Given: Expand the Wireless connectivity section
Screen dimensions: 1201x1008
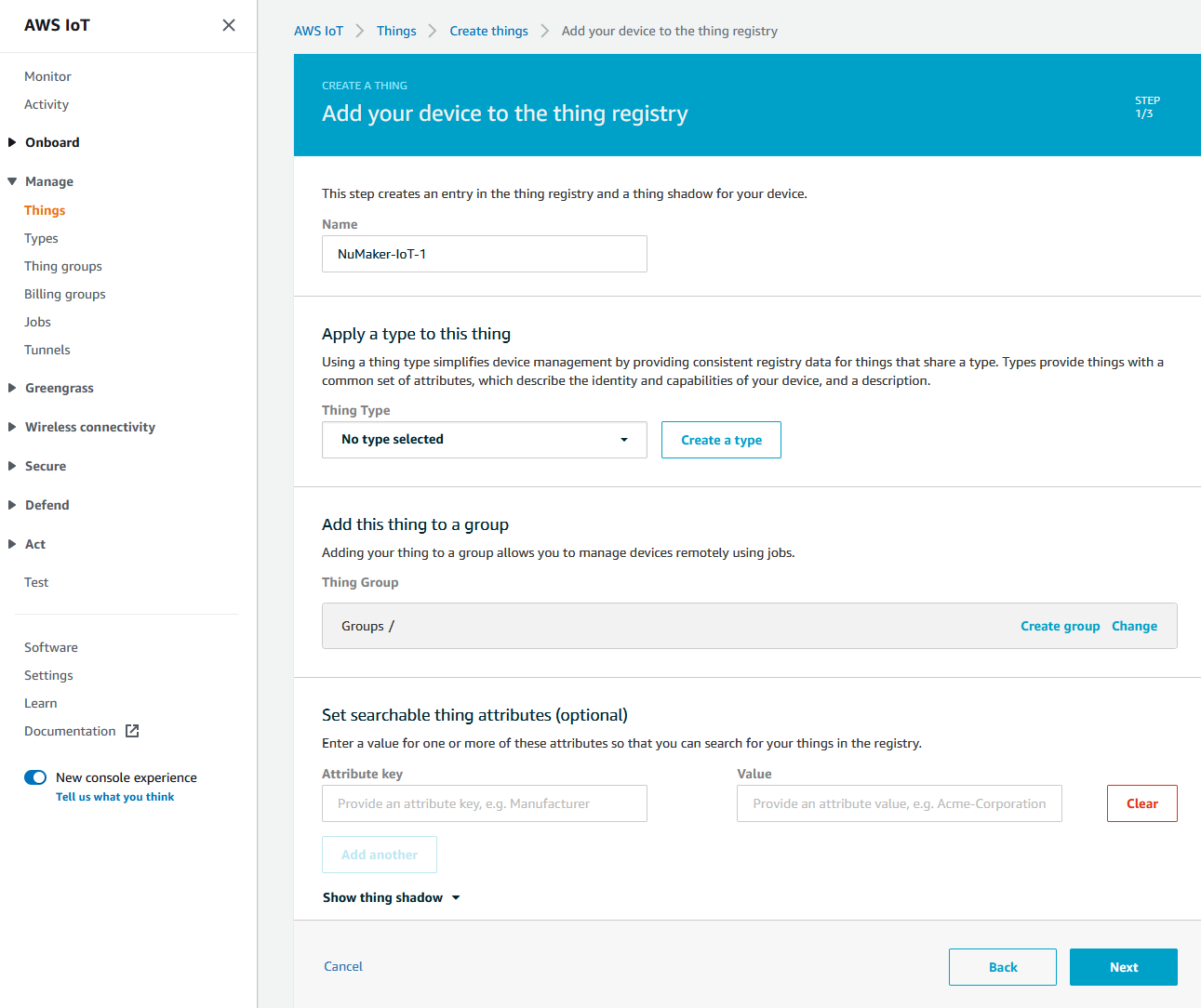Looking at the screenshot, I should coord(89,427).
